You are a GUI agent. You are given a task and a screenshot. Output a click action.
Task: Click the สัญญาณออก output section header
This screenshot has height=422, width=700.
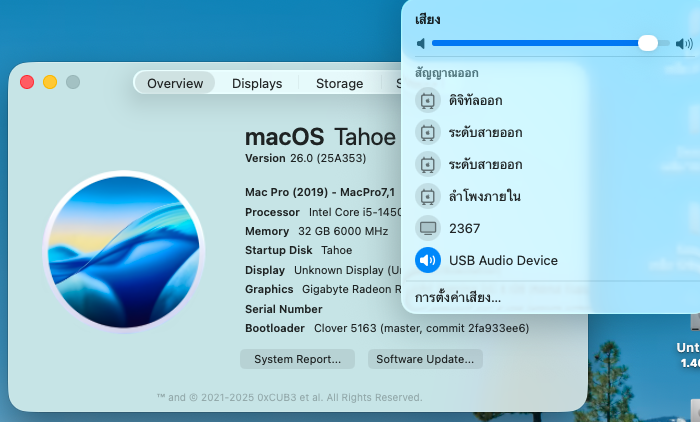click(446, 73)
